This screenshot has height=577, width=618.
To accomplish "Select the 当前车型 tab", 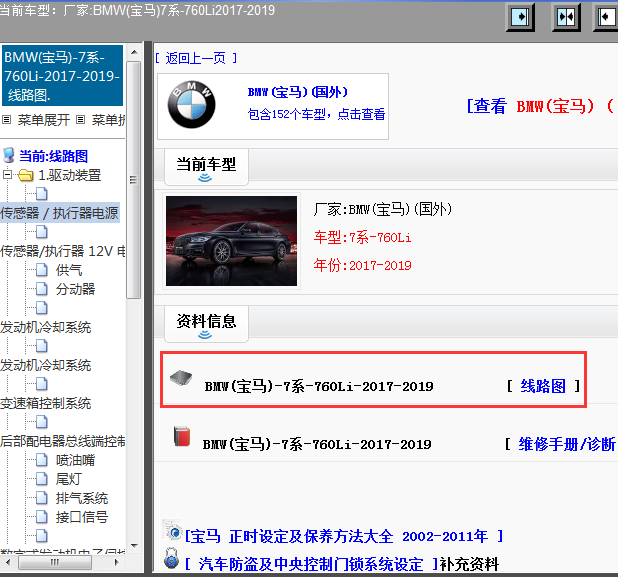I will 206,166.
